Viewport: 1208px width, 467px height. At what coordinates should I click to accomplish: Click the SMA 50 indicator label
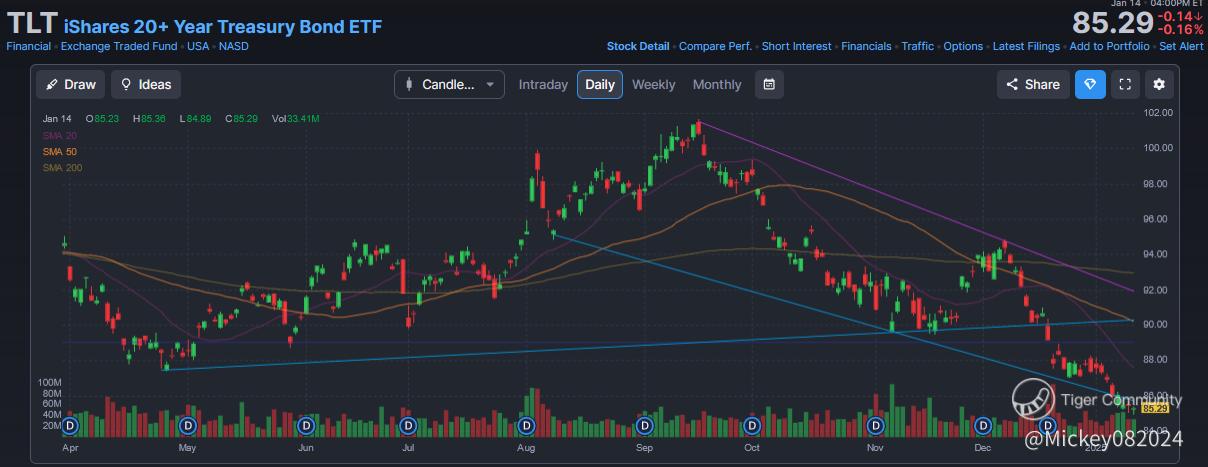click(x=55, y=151)
